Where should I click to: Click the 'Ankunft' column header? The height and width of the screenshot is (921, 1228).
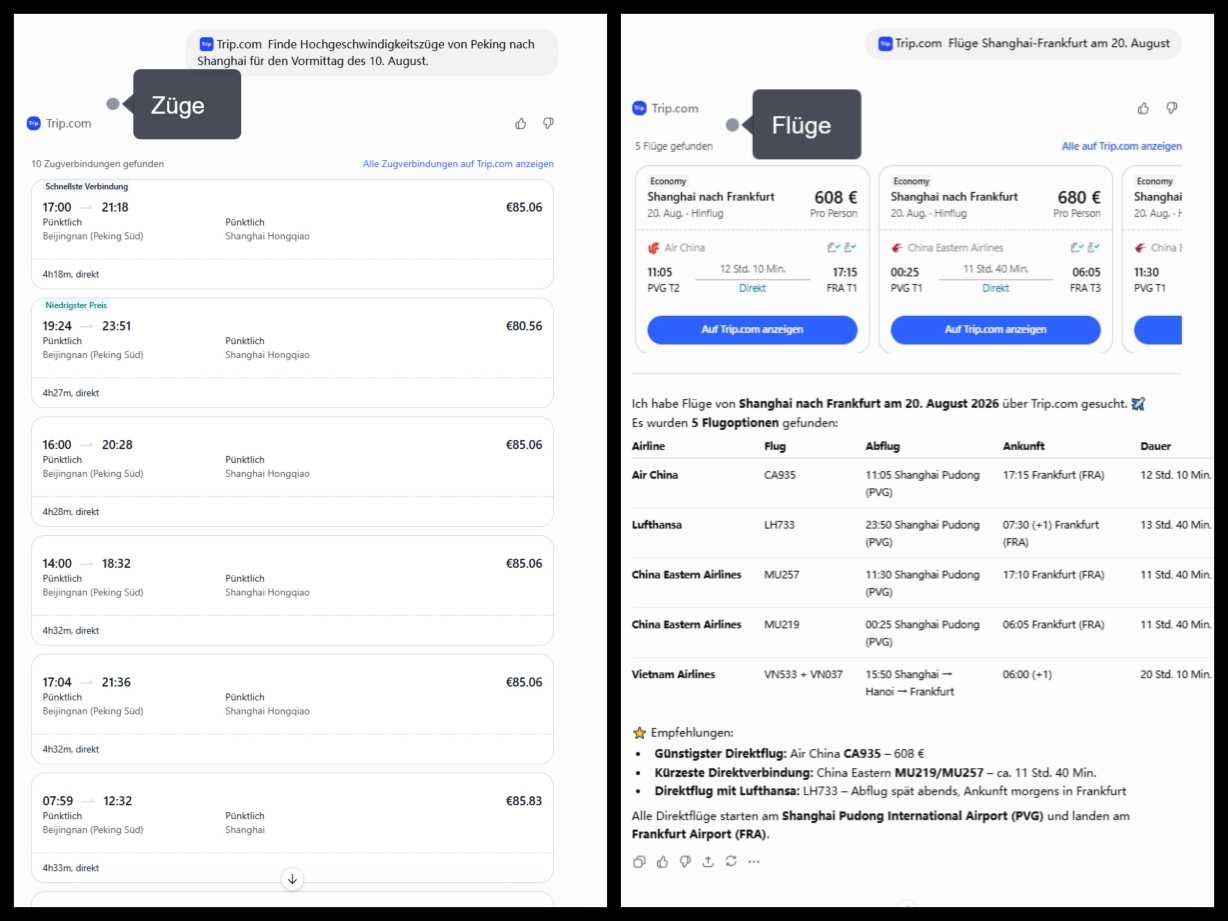(1024, 446)
